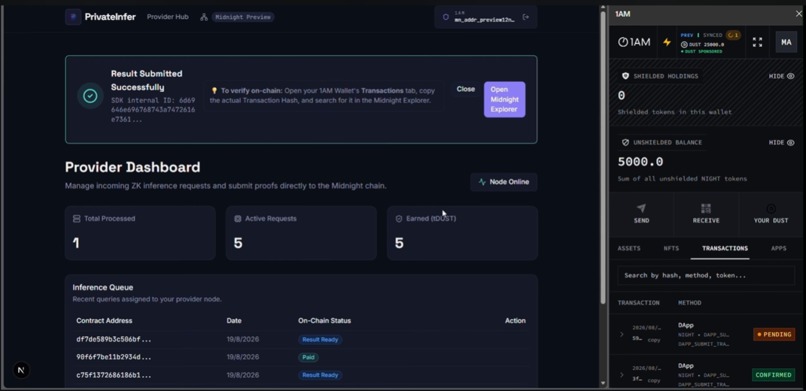Close the 1AM wallet side panel
This screenshot has height=391, width=806.
[799, 14]
